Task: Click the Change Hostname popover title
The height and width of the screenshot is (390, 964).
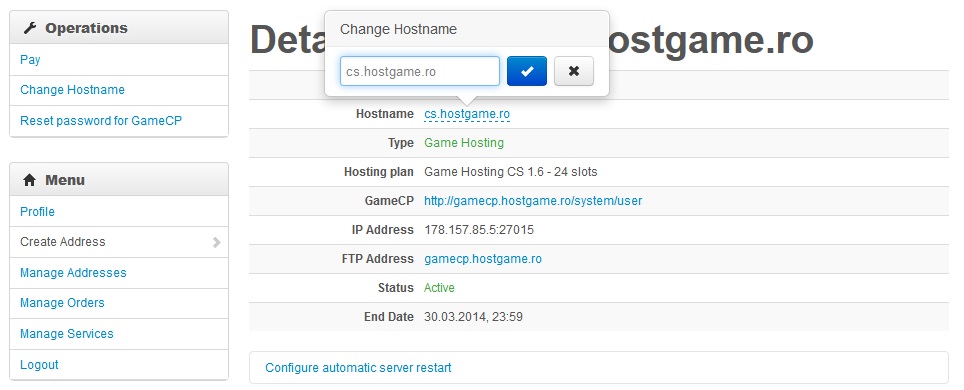Action: coord(398,29)
